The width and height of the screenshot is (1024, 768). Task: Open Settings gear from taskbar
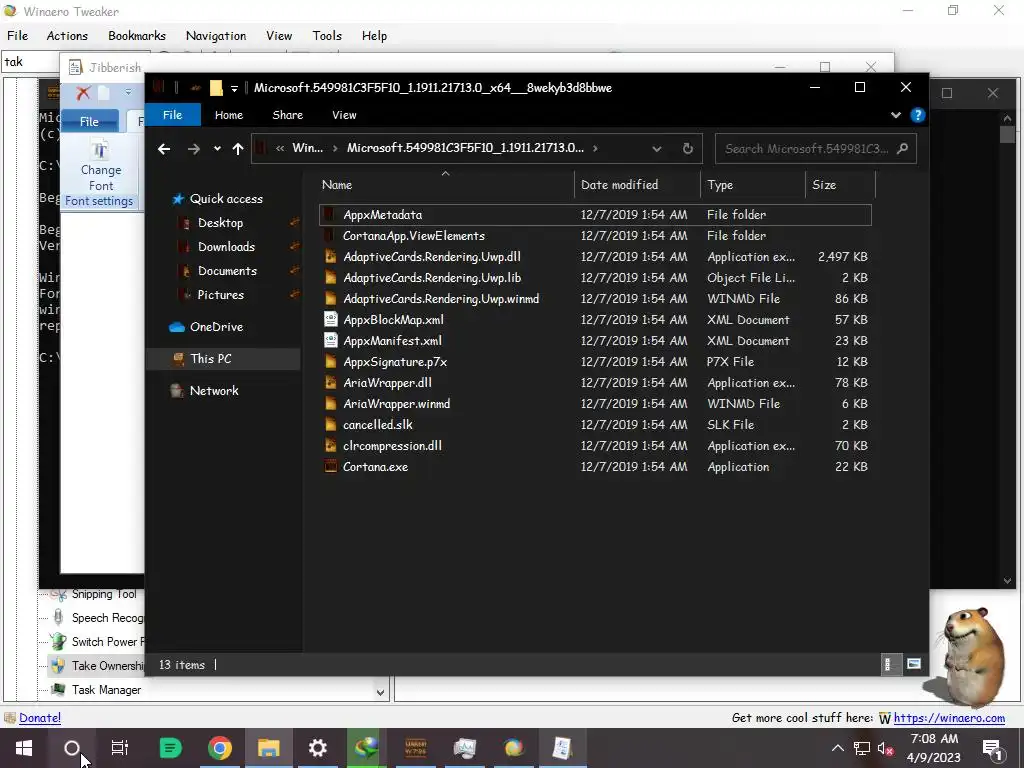pyautogui.click(x=317, y=748)
